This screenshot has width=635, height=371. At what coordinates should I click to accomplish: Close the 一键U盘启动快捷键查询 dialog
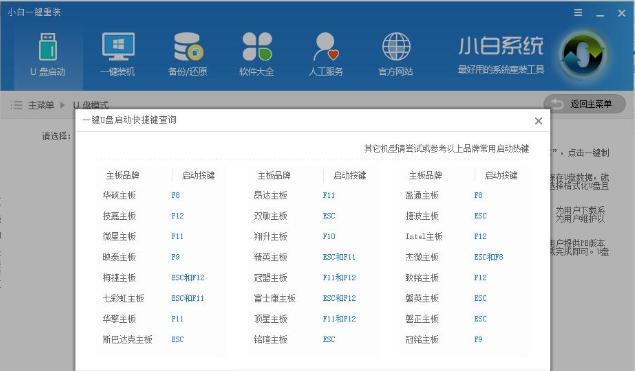(538, 121)
